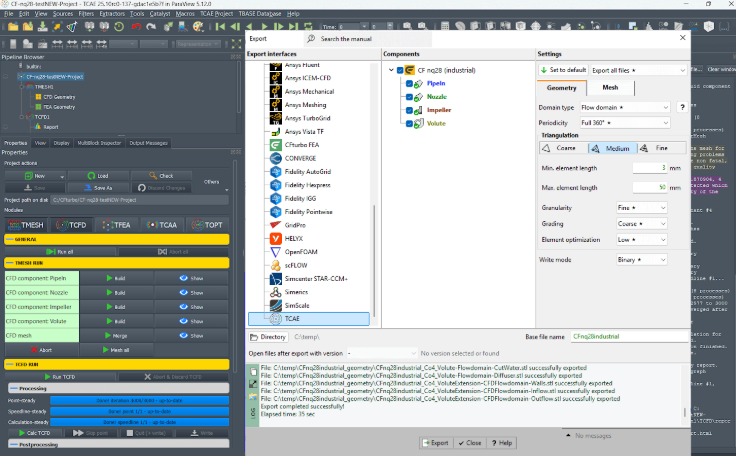Select GridPro export interface
Image resolution: width=736 pixels, height=456 pixels.
[295, 225]
